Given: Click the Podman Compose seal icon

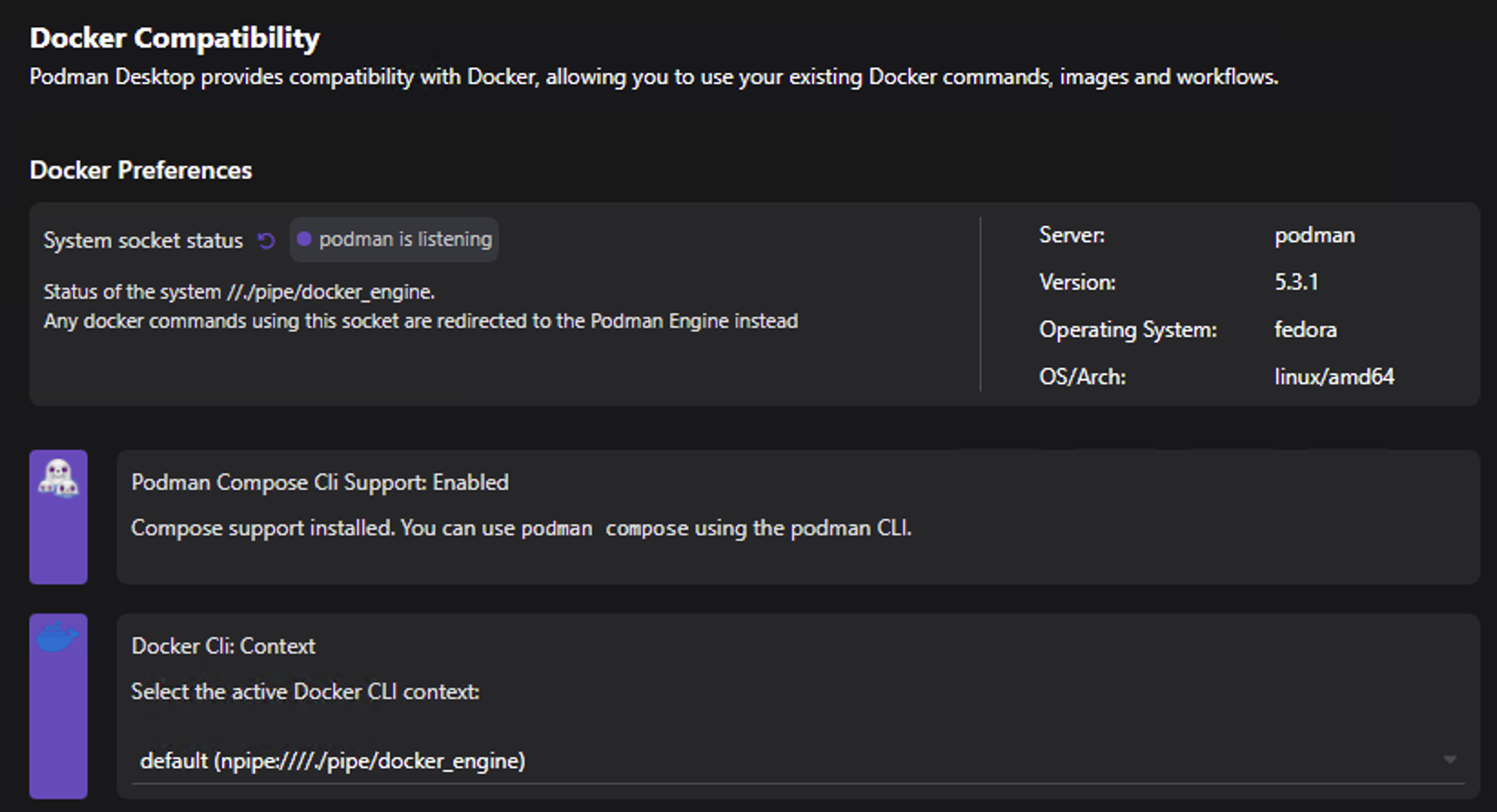Looking at the screenshot, I should coord(58,478).
